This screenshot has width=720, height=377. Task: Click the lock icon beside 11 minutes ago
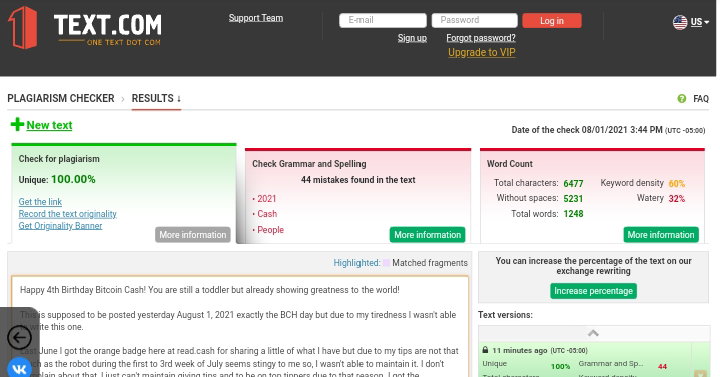point(485,350)
